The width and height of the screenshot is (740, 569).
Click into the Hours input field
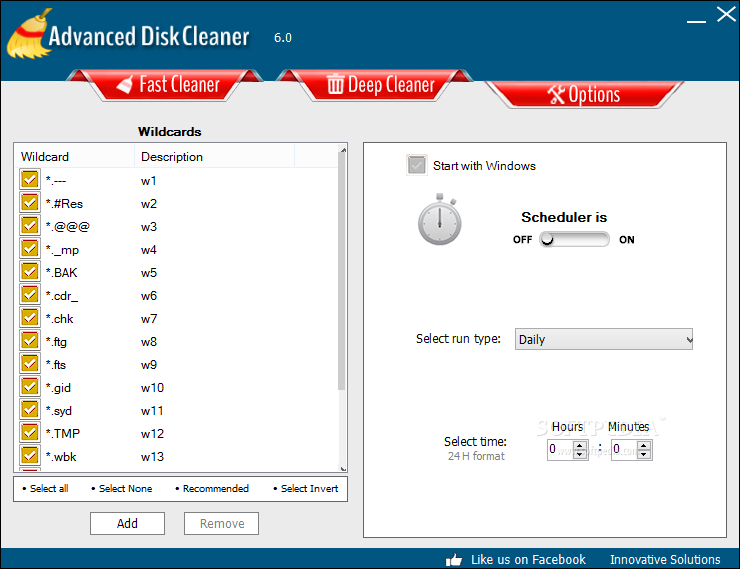(561, 449)
